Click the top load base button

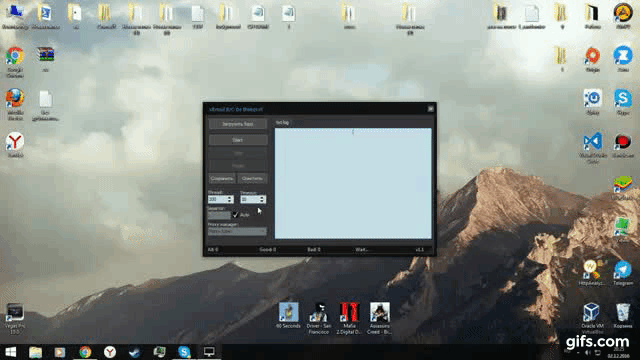[x=238, y=124]
